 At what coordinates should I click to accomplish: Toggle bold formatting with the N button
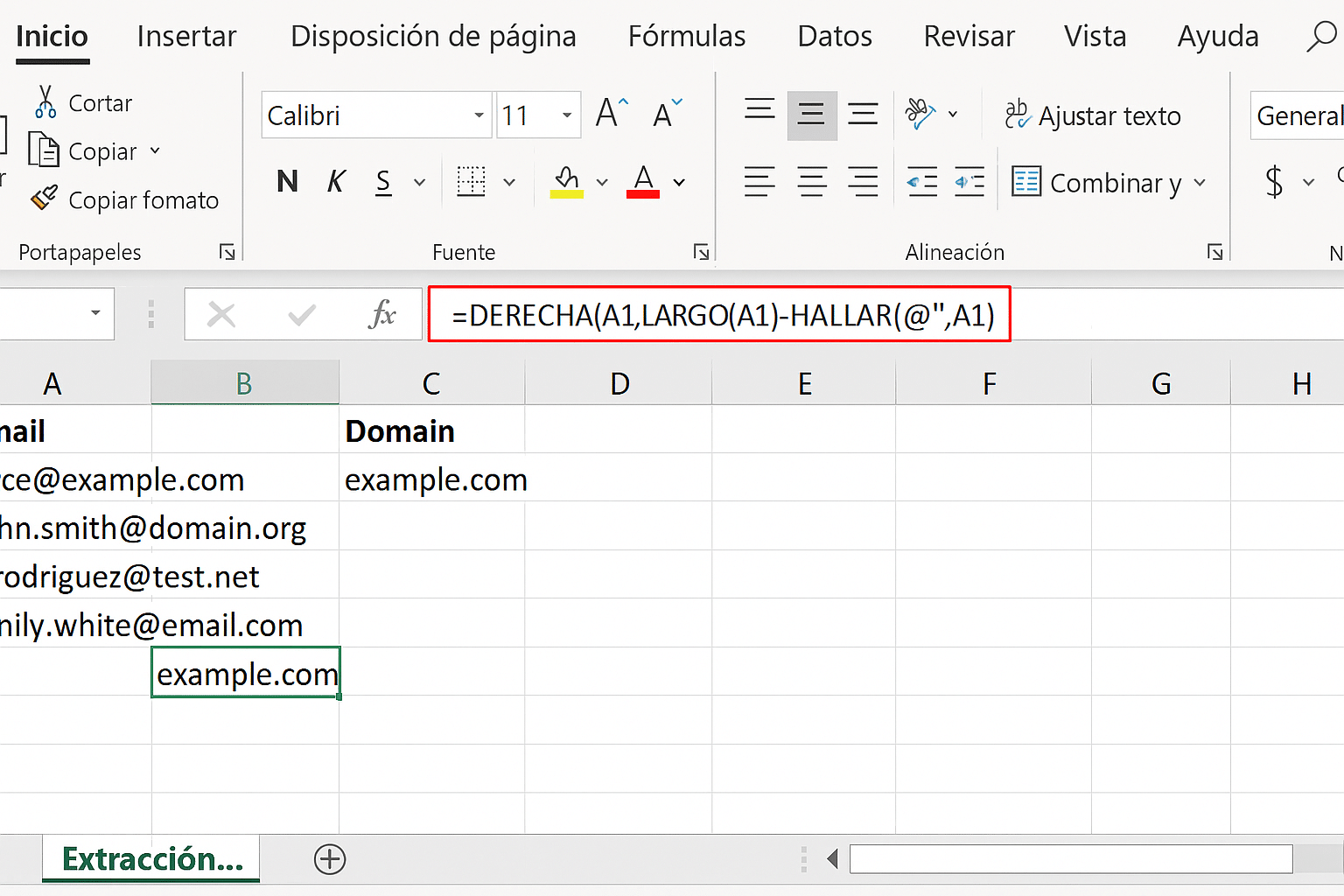click(287, 182)
